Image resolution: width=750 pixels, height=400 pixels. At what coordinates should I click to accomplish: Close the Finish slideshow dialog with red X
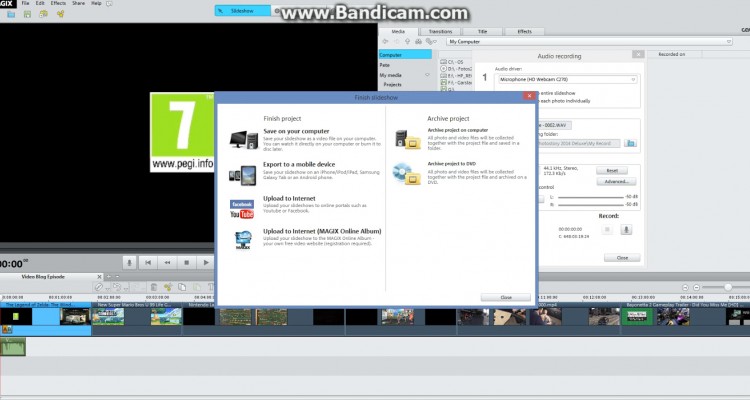pos(529,96)
